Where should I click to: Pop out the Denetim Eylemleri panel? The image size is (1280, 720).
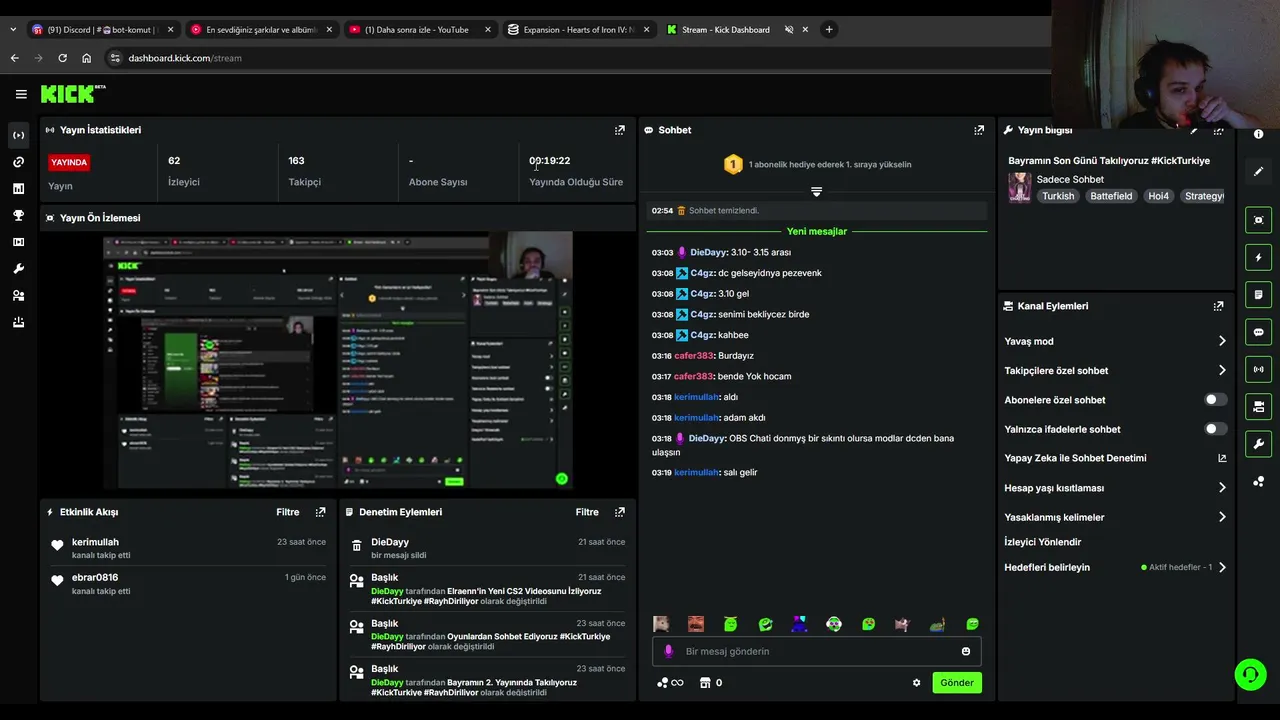(620, 512)
